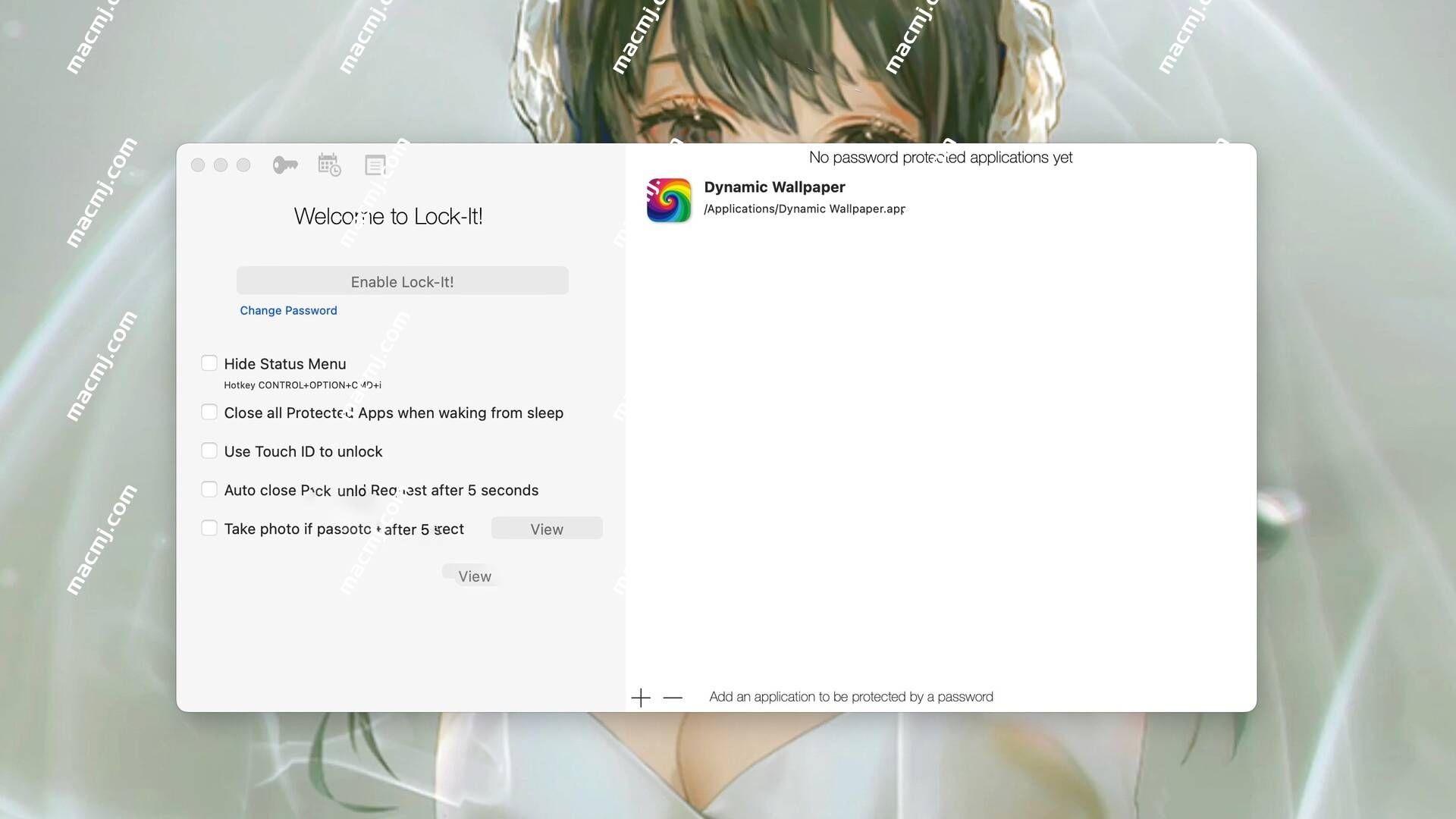Image resolution: width=1456 pixels, height=819 pixels.
Task: Zoom the Lock-It window with green button
Action: point(243,165)
